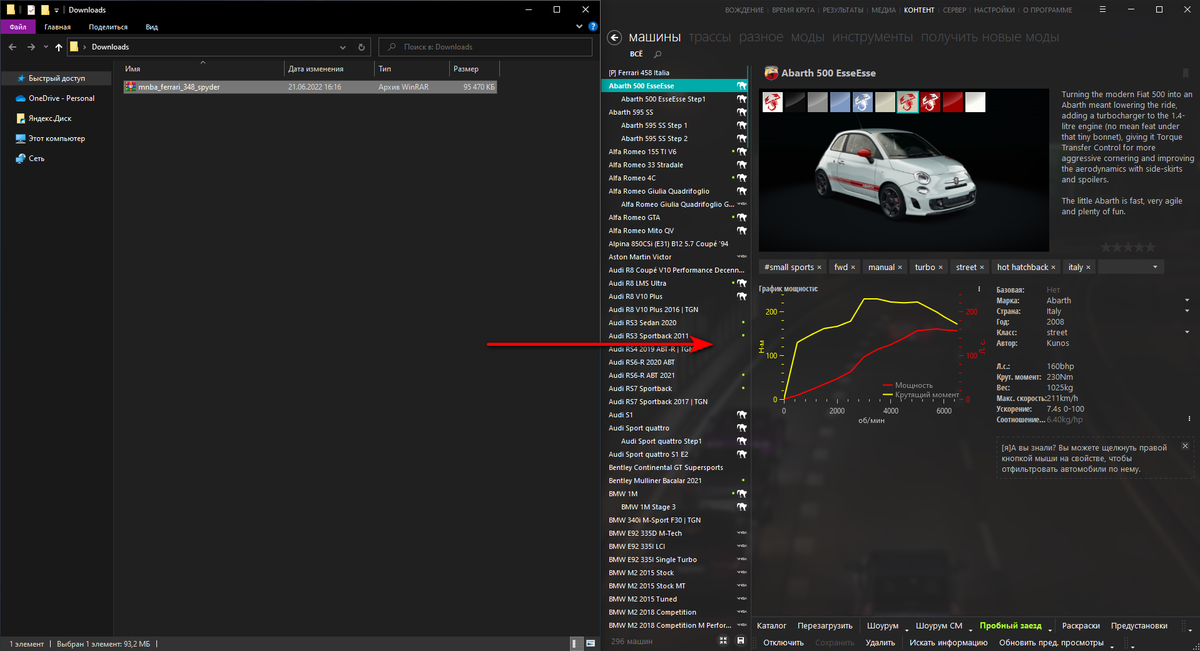Open Explorer Вид ribbon tab
Image resolution: width=1200 pixels, height=651 pixels.
[x=152, y=27]
